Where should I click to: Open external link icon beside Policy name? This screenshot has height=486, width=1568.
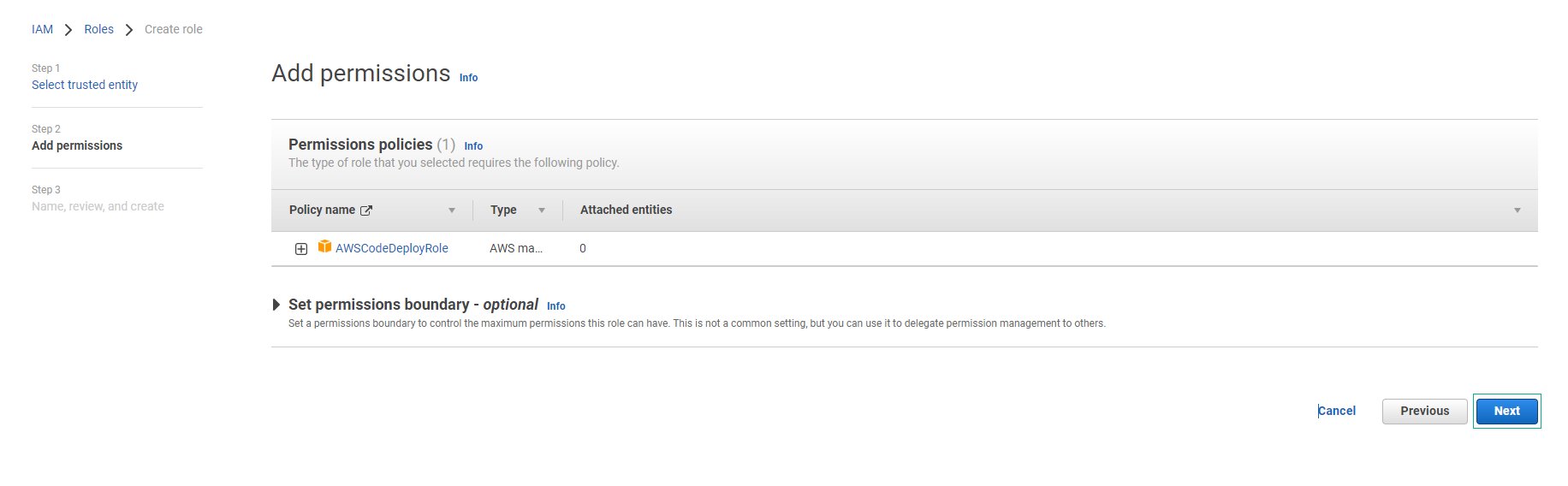[366, 210]
